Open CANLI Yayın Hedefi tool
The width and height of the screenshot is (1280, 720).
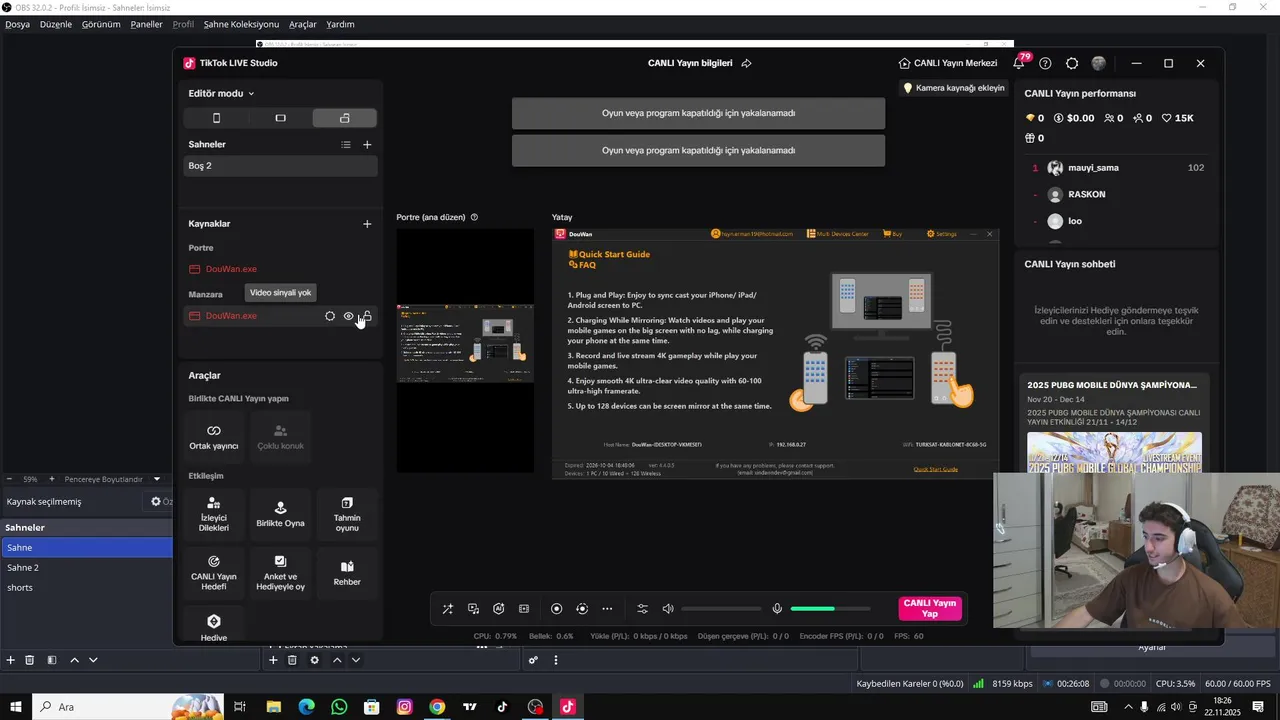click(214, 573)
